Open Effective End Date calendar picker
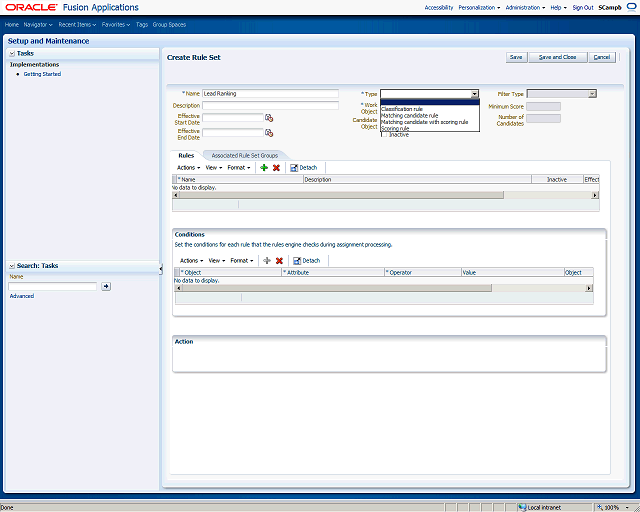Screen dimensions: 640x512 point(269,133)
